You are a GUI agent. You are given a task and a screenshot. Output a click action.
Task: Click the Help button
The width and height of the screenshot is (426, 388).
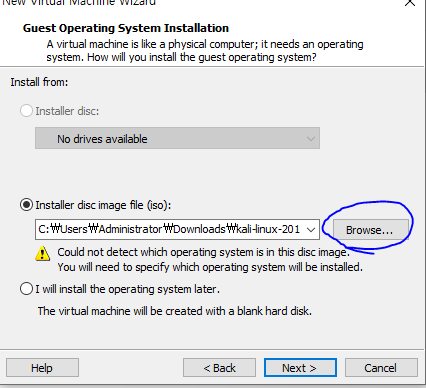point(42,368)
